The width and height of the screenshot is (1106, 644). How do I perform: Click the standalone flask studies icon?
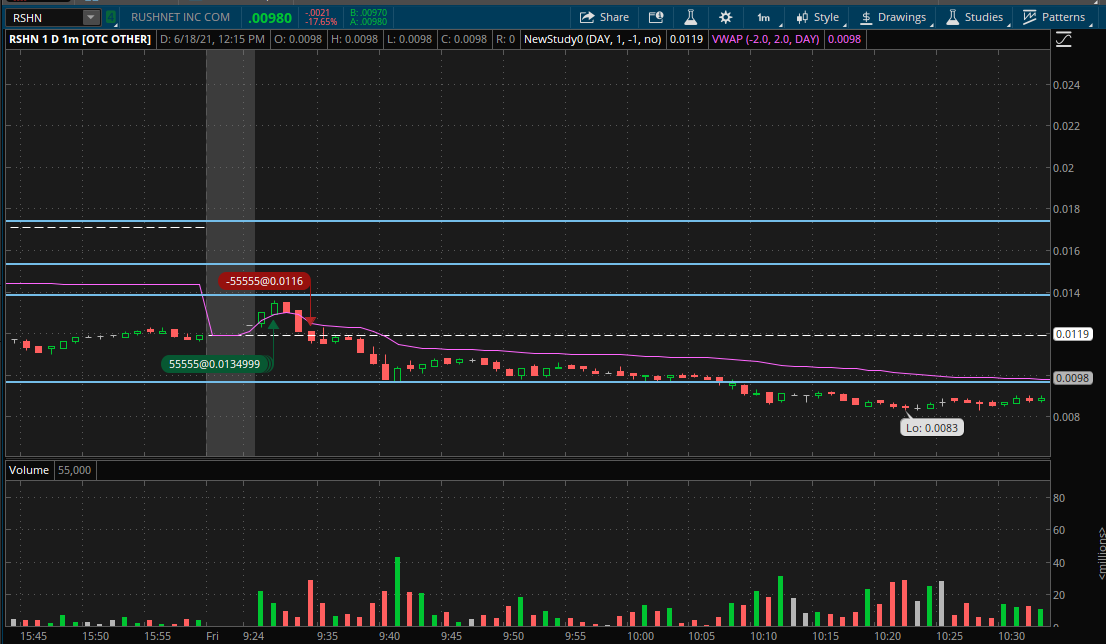click(691, 17)
